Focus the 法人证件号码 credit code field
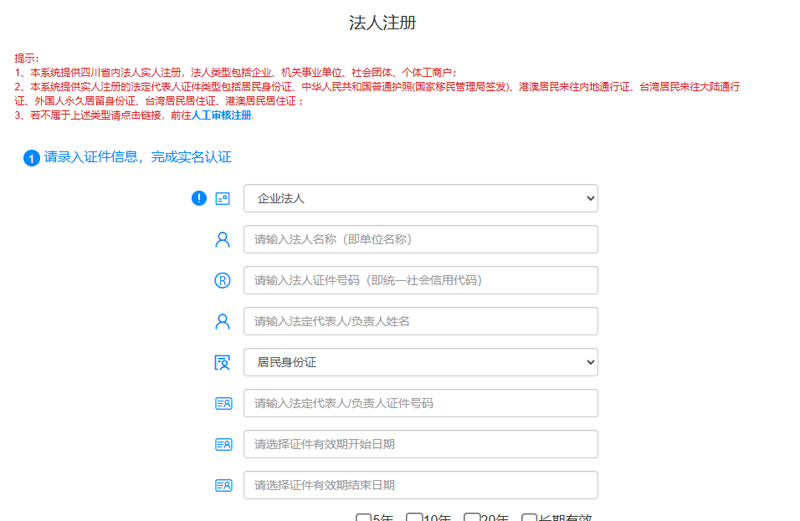Viewport: 800px width, 521px height. (x=420, y=281)
